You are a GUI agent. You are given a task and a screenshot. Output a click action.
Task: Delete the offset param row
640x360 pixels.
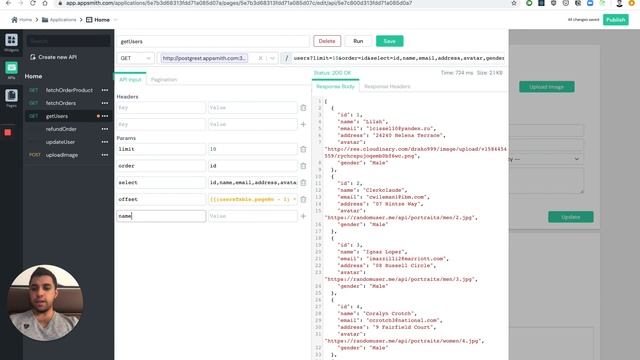303,199
